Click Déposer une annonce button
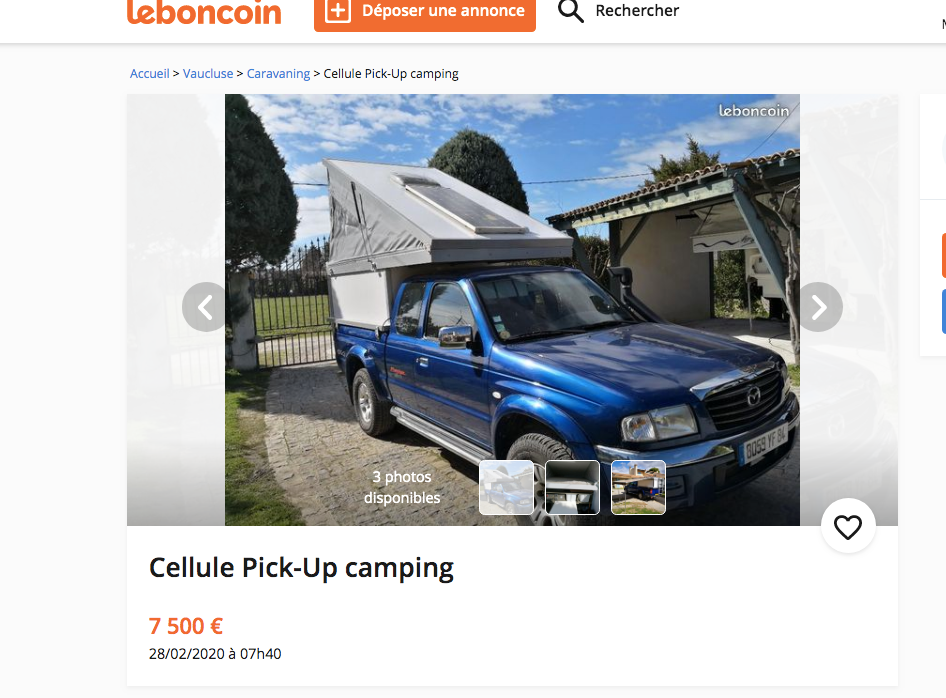946x698 pixels. pyautogui.click(x=425, y=12)
